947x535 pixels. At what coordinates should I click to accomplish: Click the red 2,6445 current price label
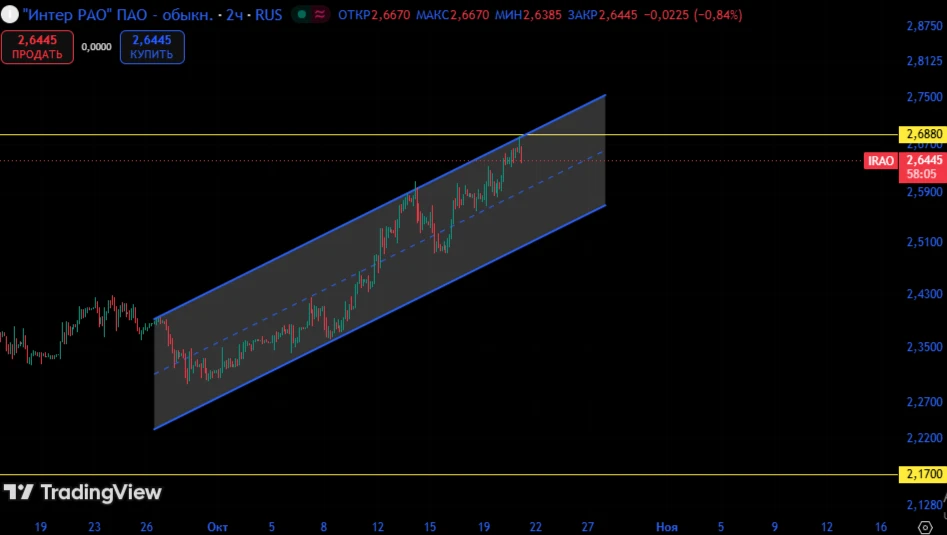923,160
